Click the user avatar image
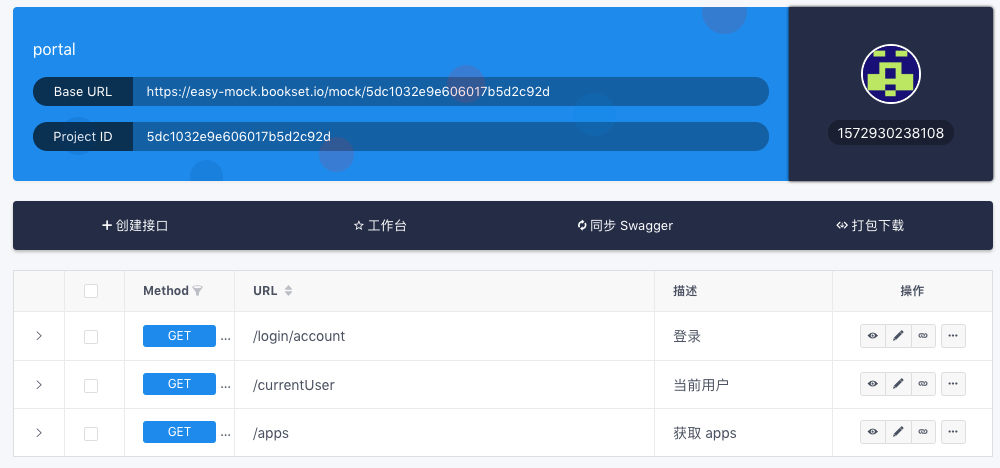The height and width of the screenshot is (468, 1000). (x=890, y=74)
